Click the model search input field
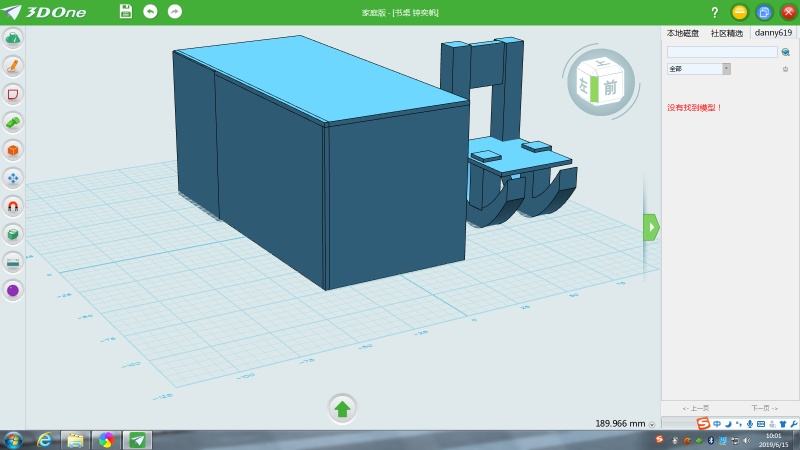The height and width of the screenshot is (450, 800). pos(722,52)
